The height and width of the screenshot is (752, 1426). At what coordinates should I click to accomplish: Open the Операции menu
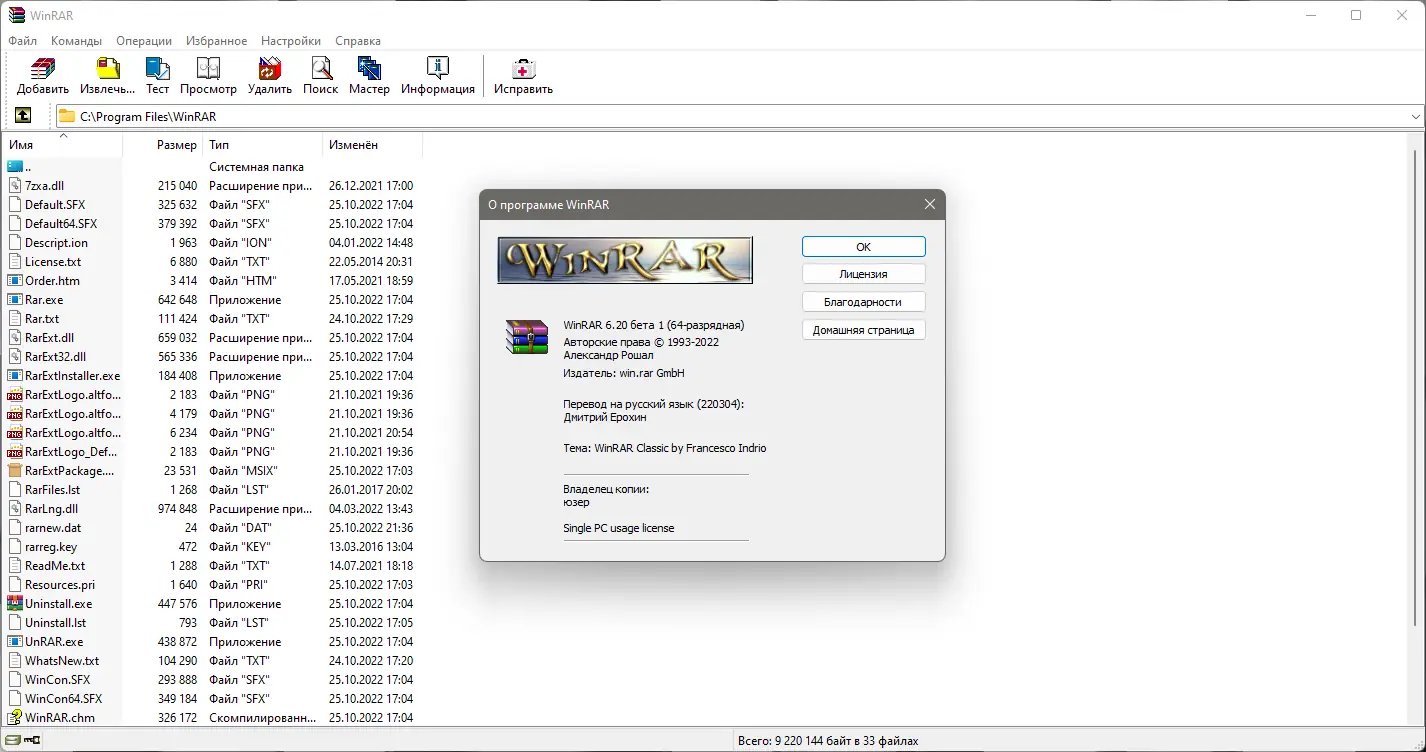(x=144, y=41)
